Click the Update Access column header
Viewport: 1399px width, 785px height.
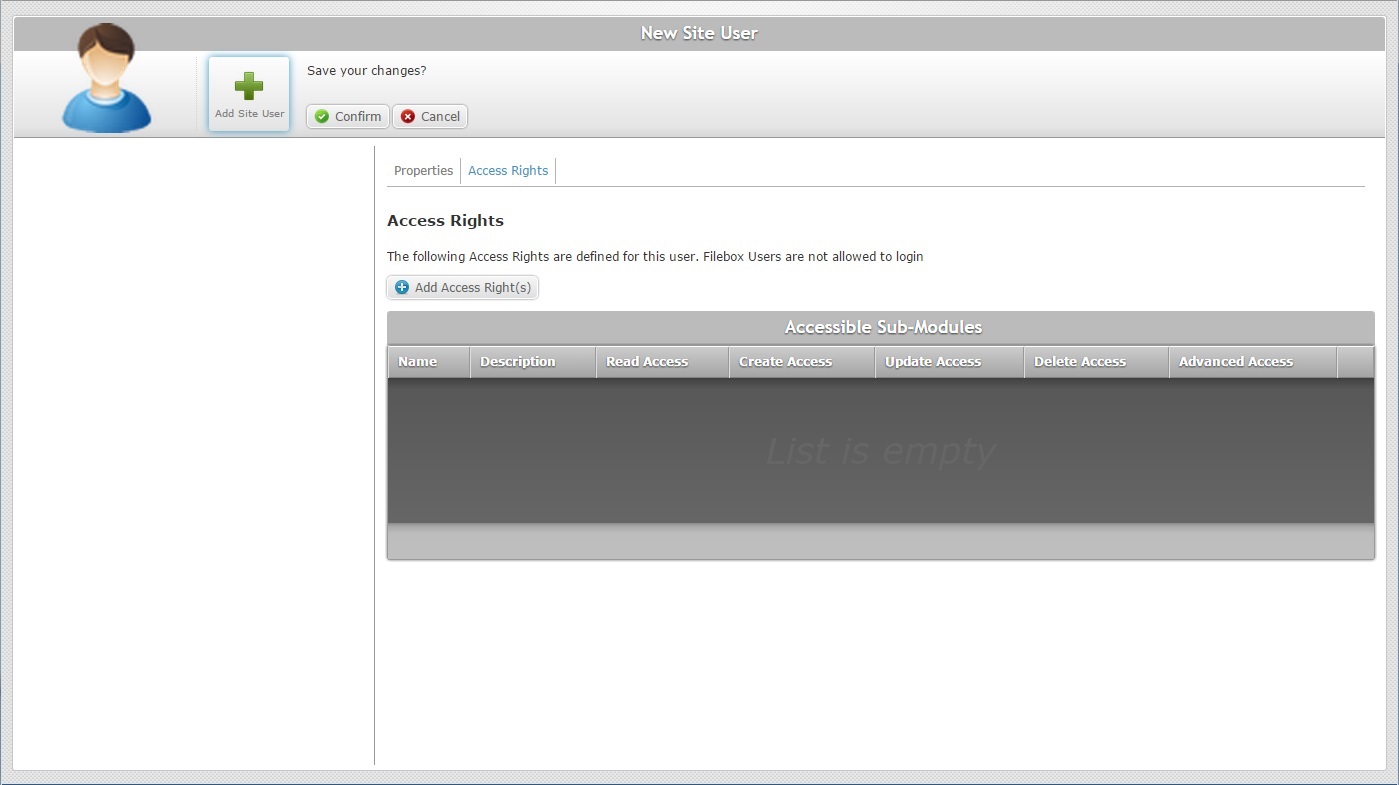click(949, 362)
